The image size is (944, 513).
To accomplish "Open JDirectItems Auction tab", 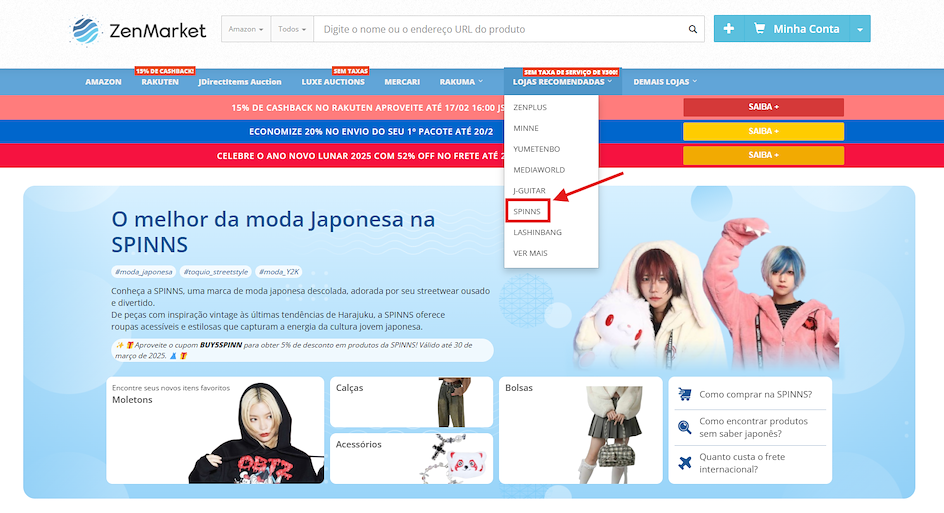I will click(x=240, y=82).
